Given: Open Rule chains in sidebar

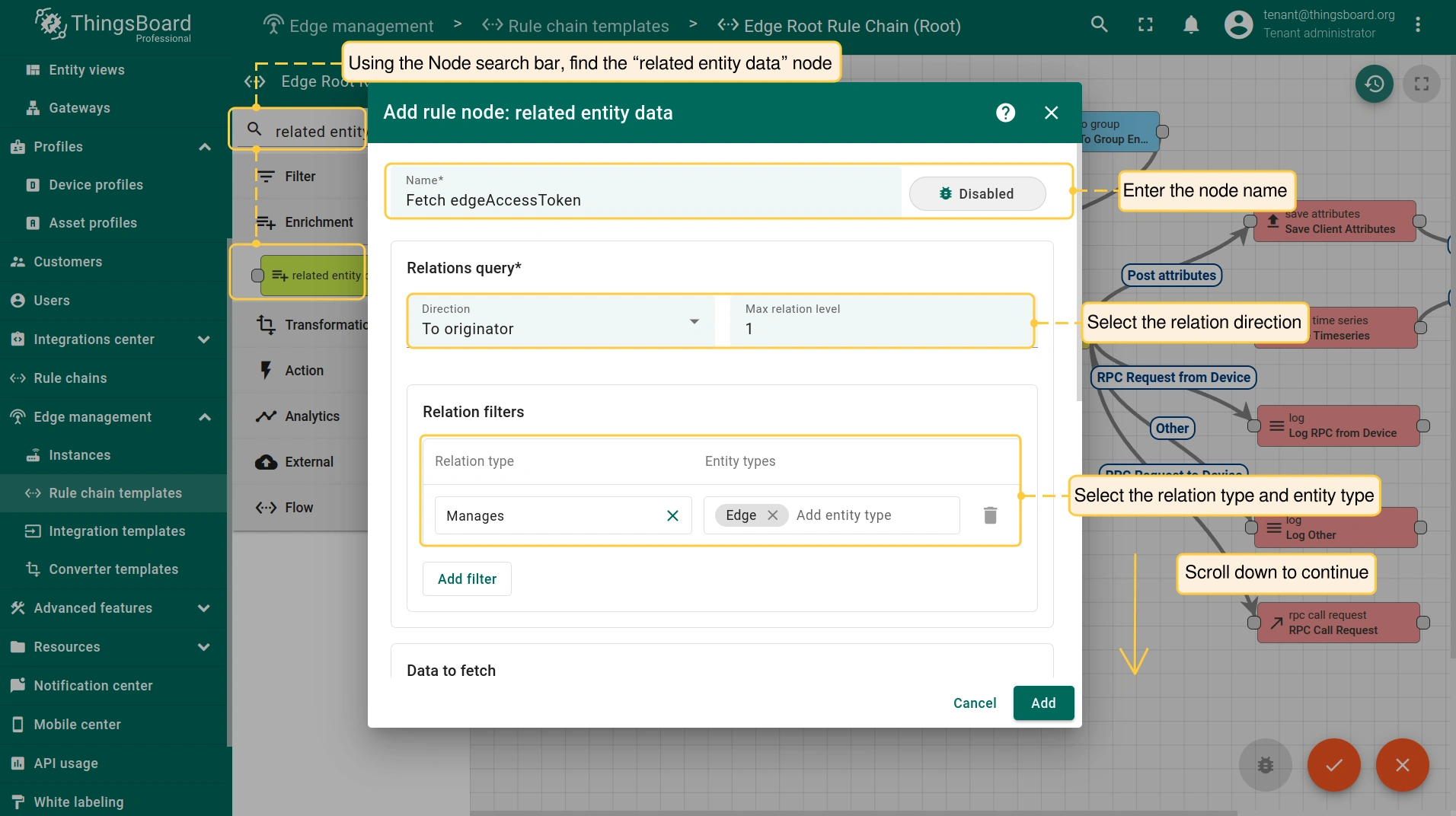Looking at the screenshot, I should coord(70,378).
